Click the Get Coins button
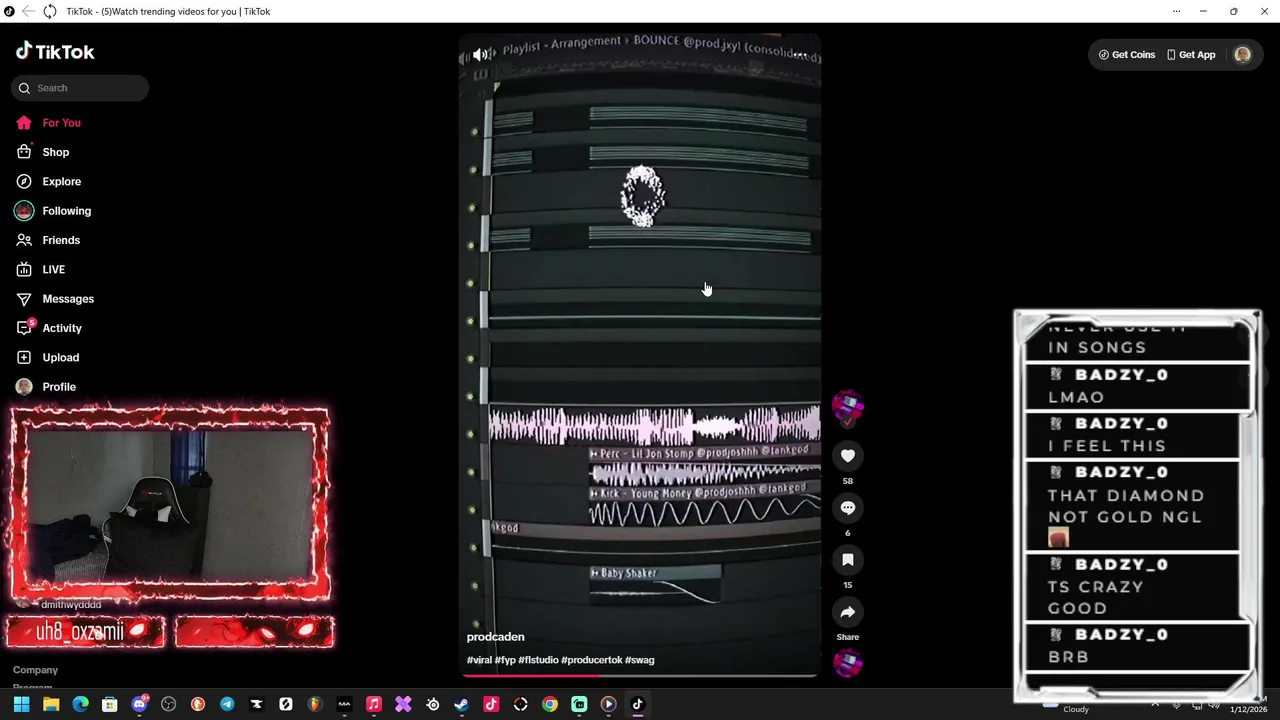 pos(1127,55)
